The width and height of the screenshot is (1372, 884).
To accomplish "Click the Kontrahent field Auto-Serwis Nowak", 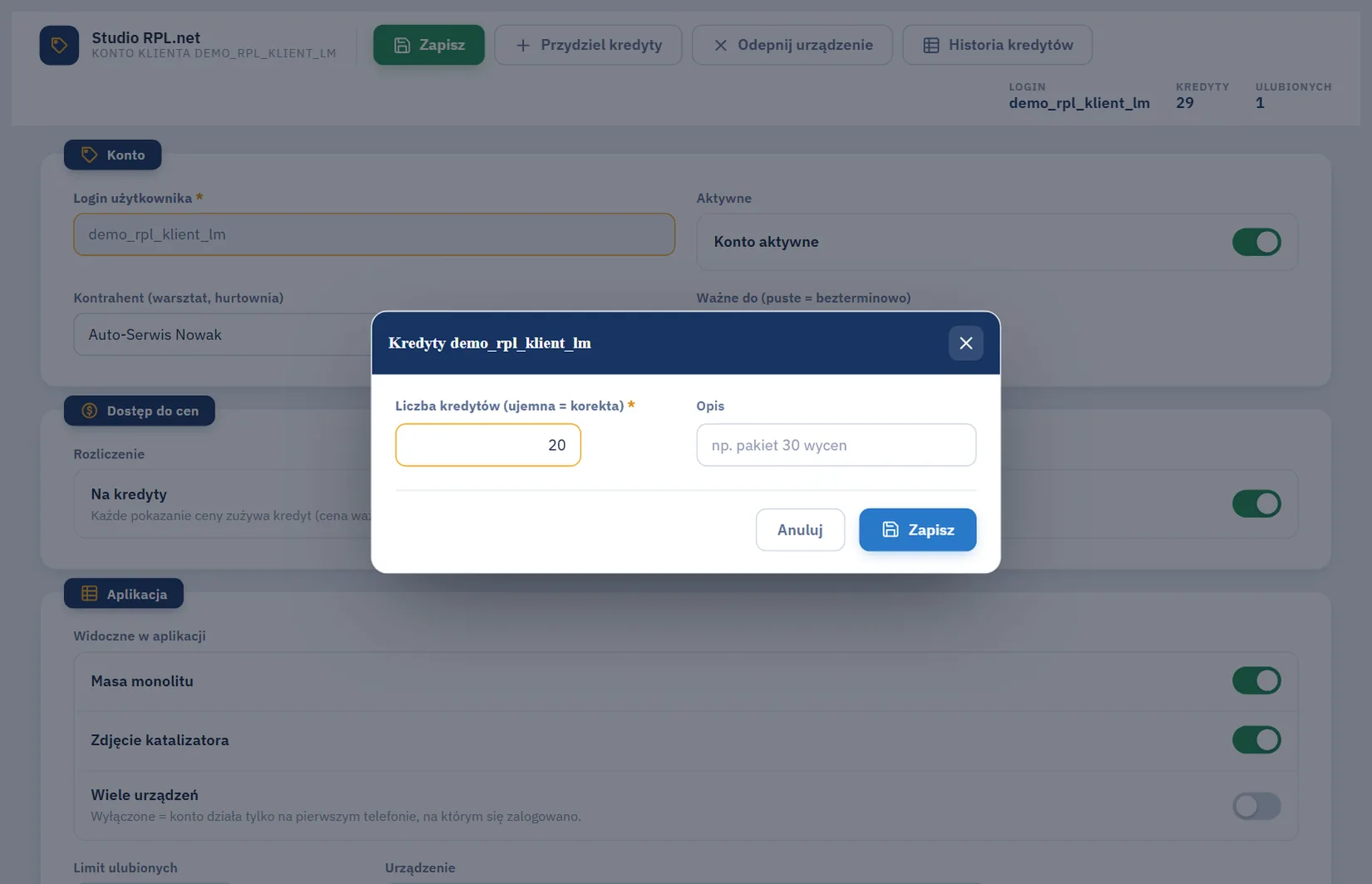I will (223, 334).
